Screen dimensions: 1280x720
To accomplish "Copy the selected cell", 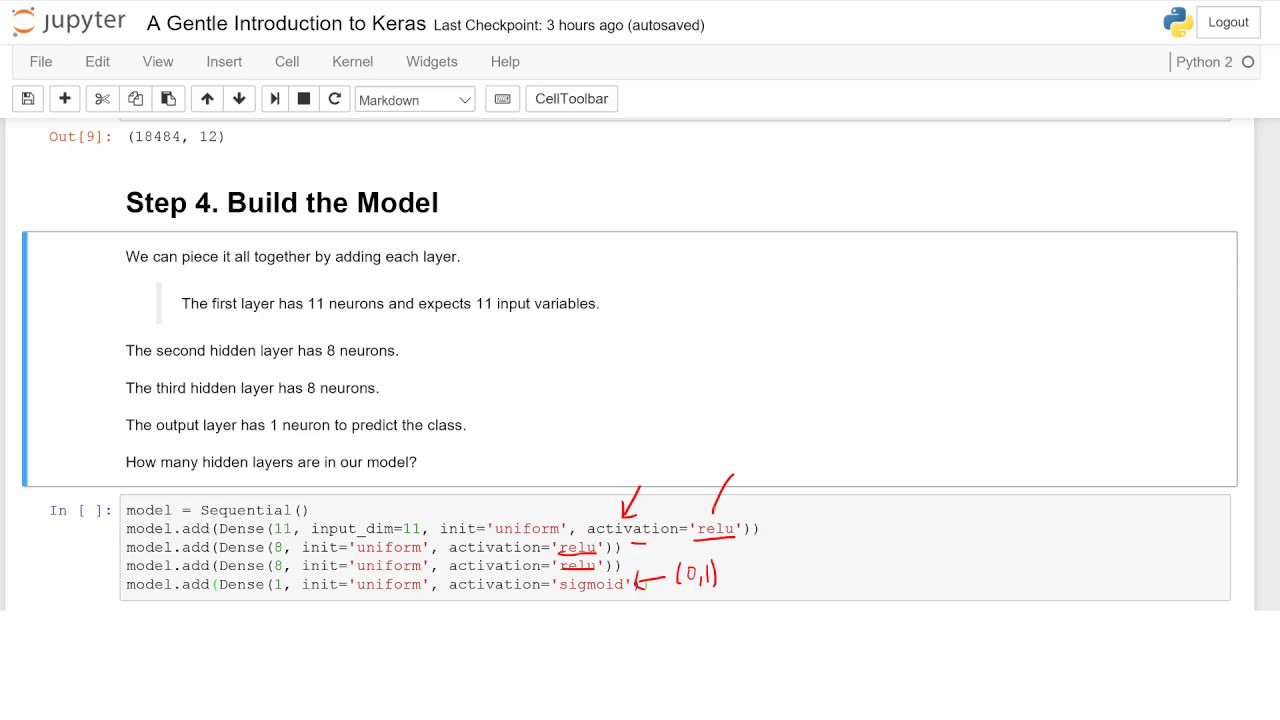I will 135,99.
